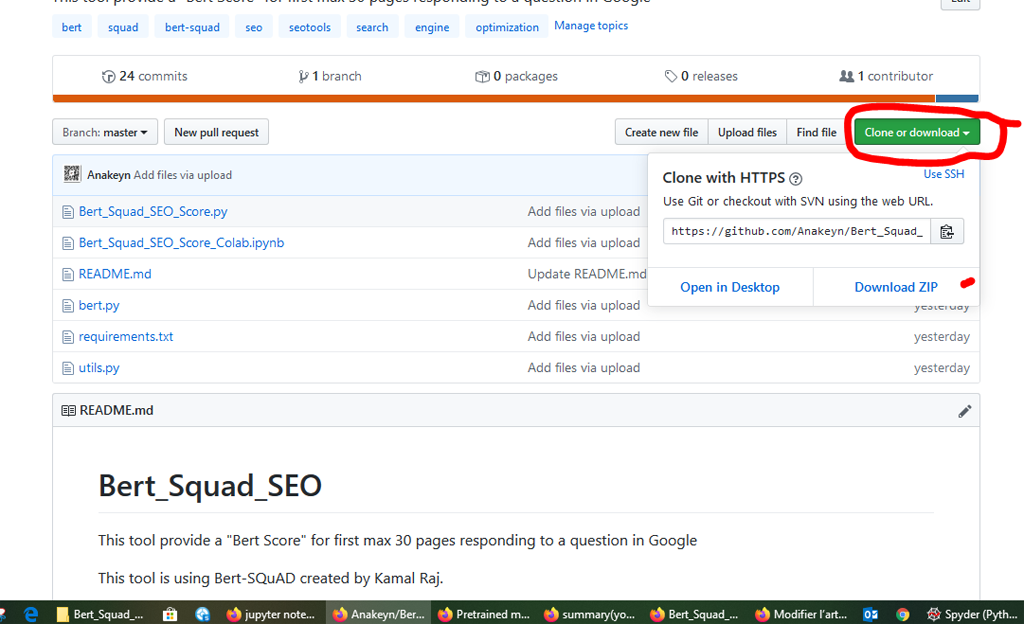Click the help question mark near Clone with HTTPS
The height and width of the screenshot is (624, 1024).
pyautogui.click(x=795, y=178)
